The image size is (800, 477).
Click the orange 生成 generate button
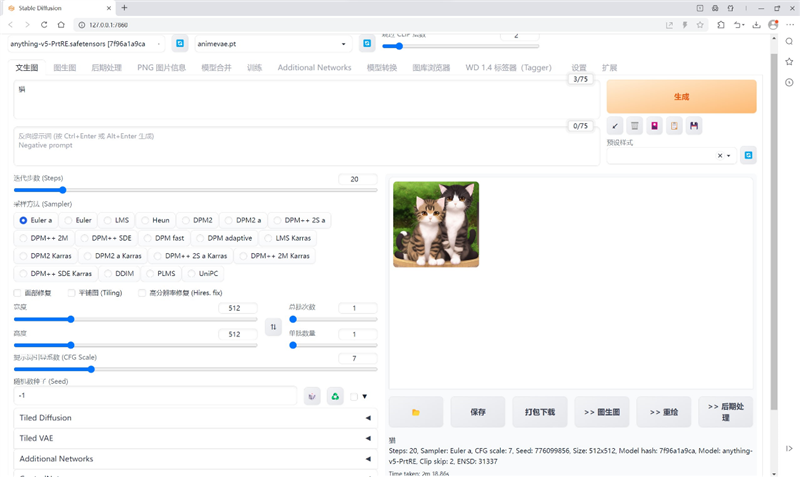click(x=681, y=96)
